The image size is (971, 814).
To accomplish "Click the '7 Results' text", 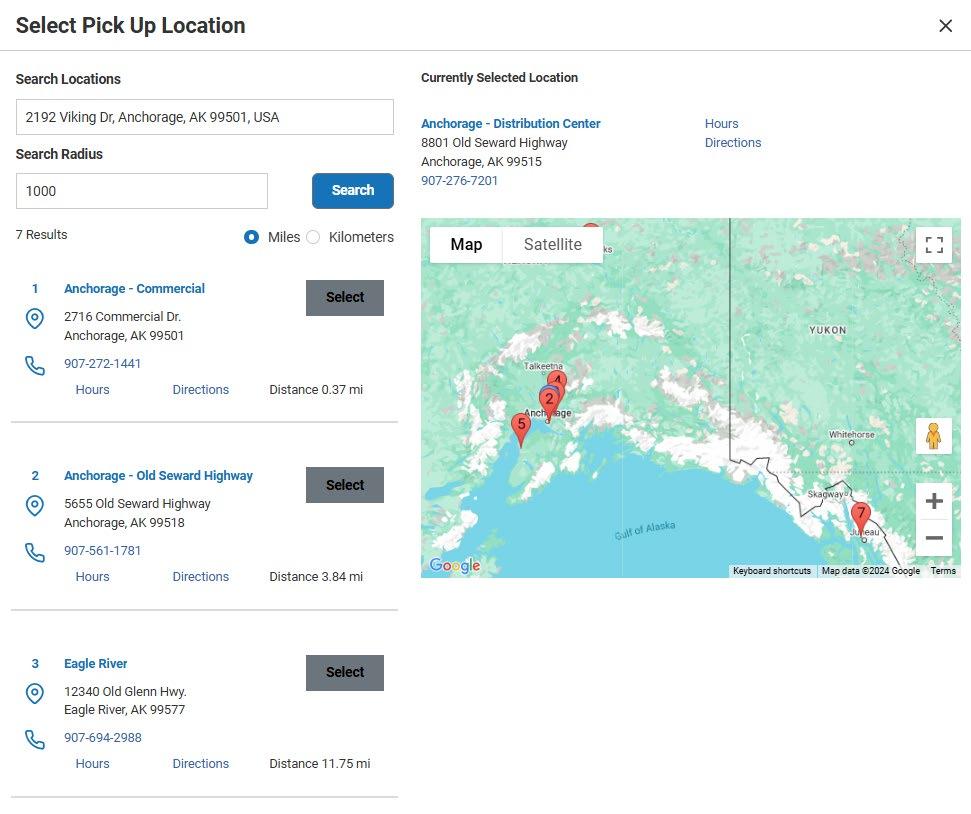I will pos(41,235).
